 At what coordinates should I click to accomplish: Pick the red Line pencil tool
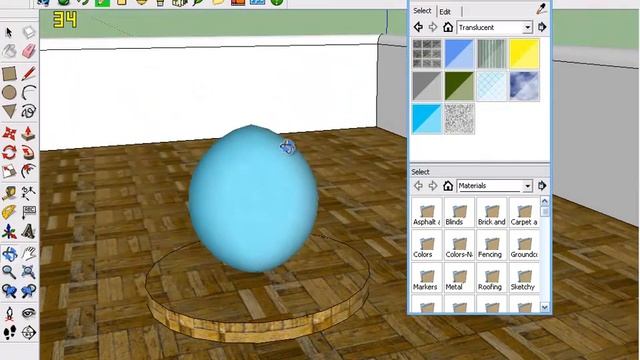coord(28,74)
